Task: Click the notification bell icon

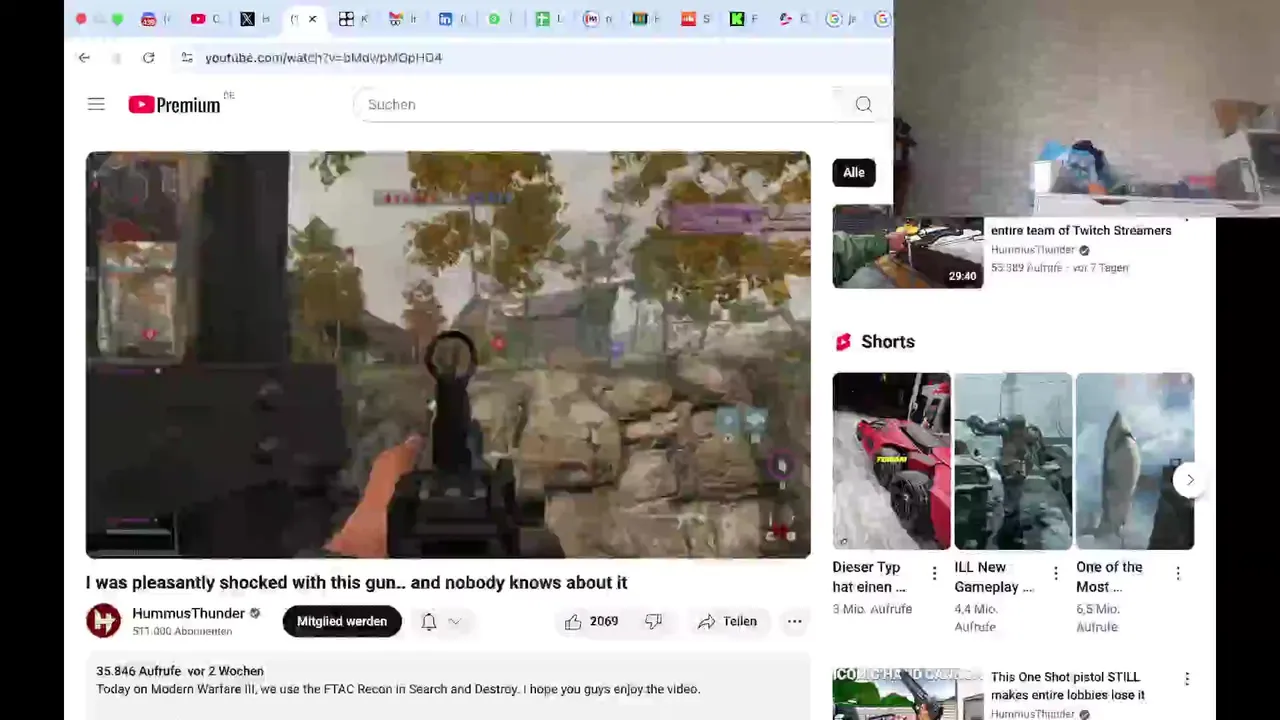Action: click(x=428, y=622)
